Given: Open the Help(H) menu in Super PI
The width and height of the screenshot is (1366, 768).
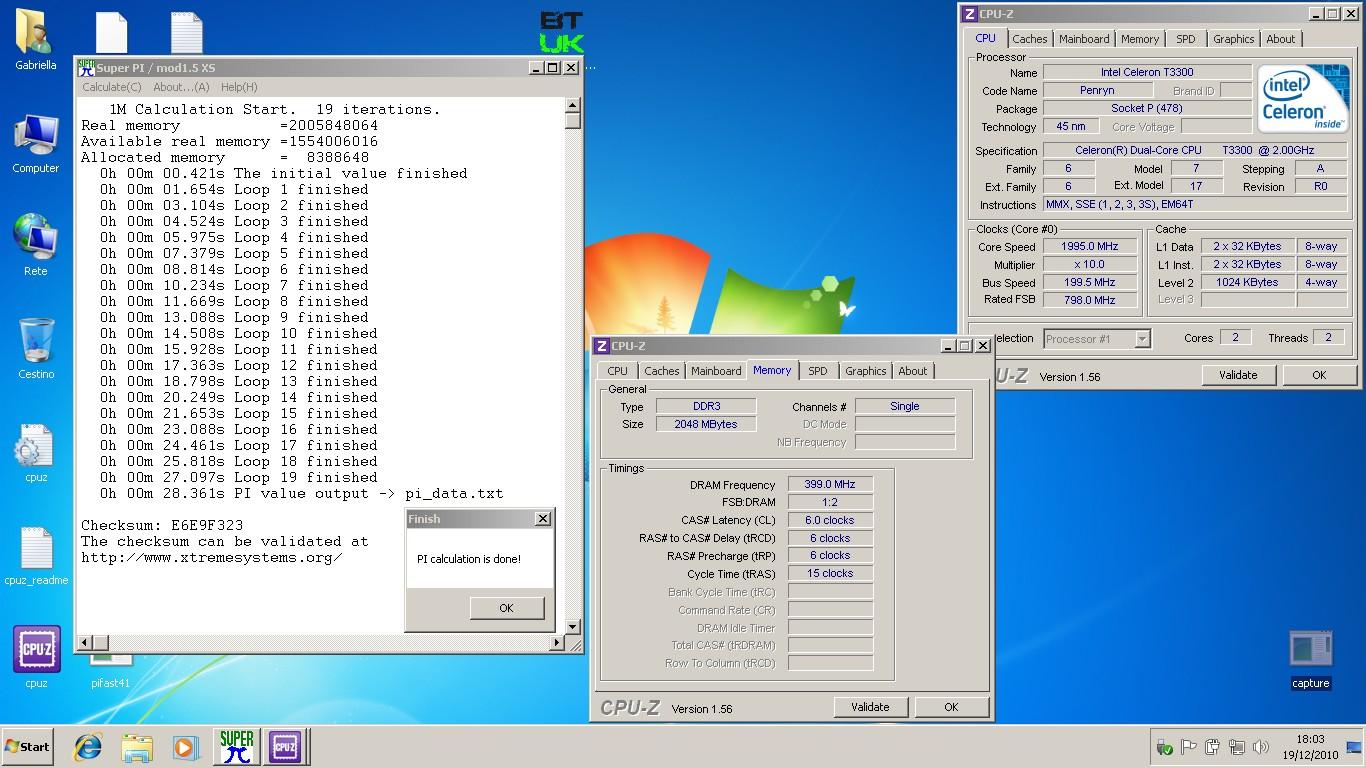Looking at the screenshot, I should pyautogui.click(x=239, y=87).
